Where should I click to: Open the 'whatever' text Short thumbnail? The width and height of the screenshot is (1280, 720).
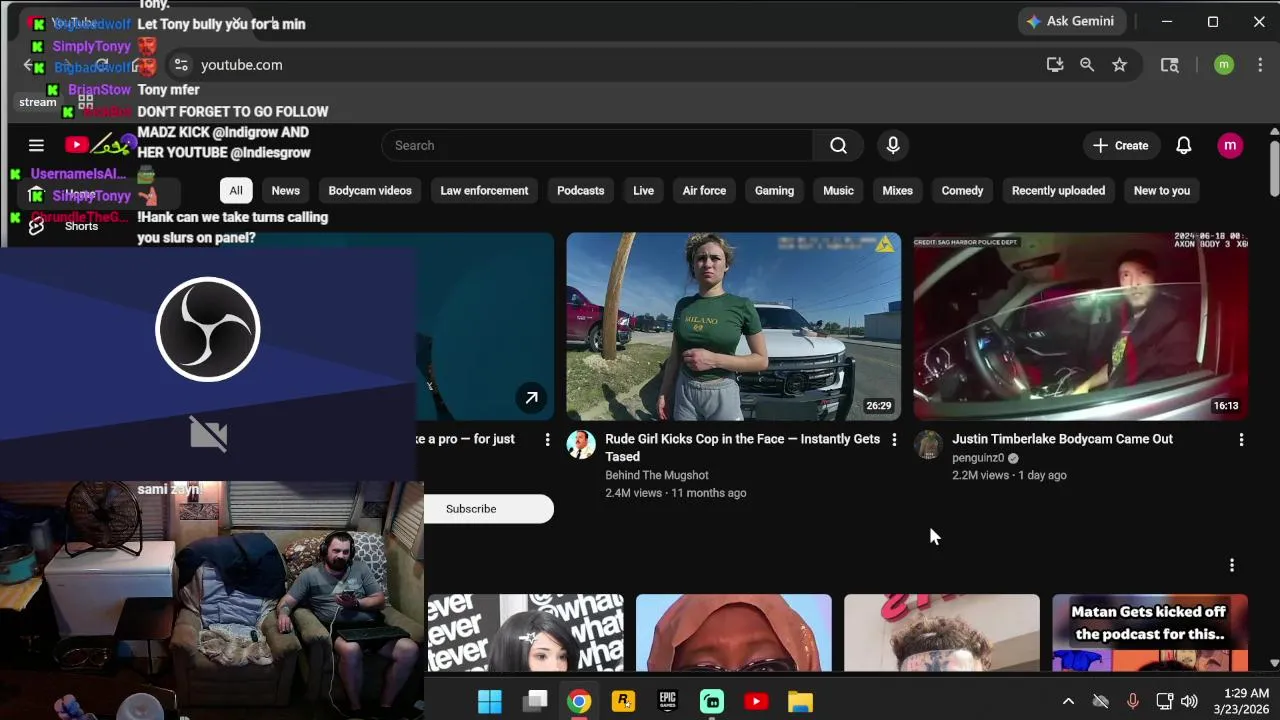(526, 633)
